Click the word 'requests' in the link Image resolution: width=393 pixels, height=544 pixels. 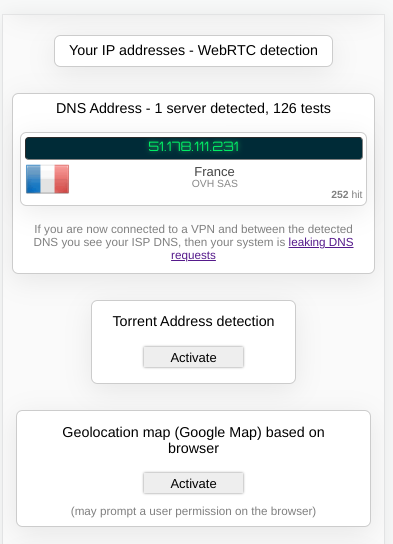(193, 255)
